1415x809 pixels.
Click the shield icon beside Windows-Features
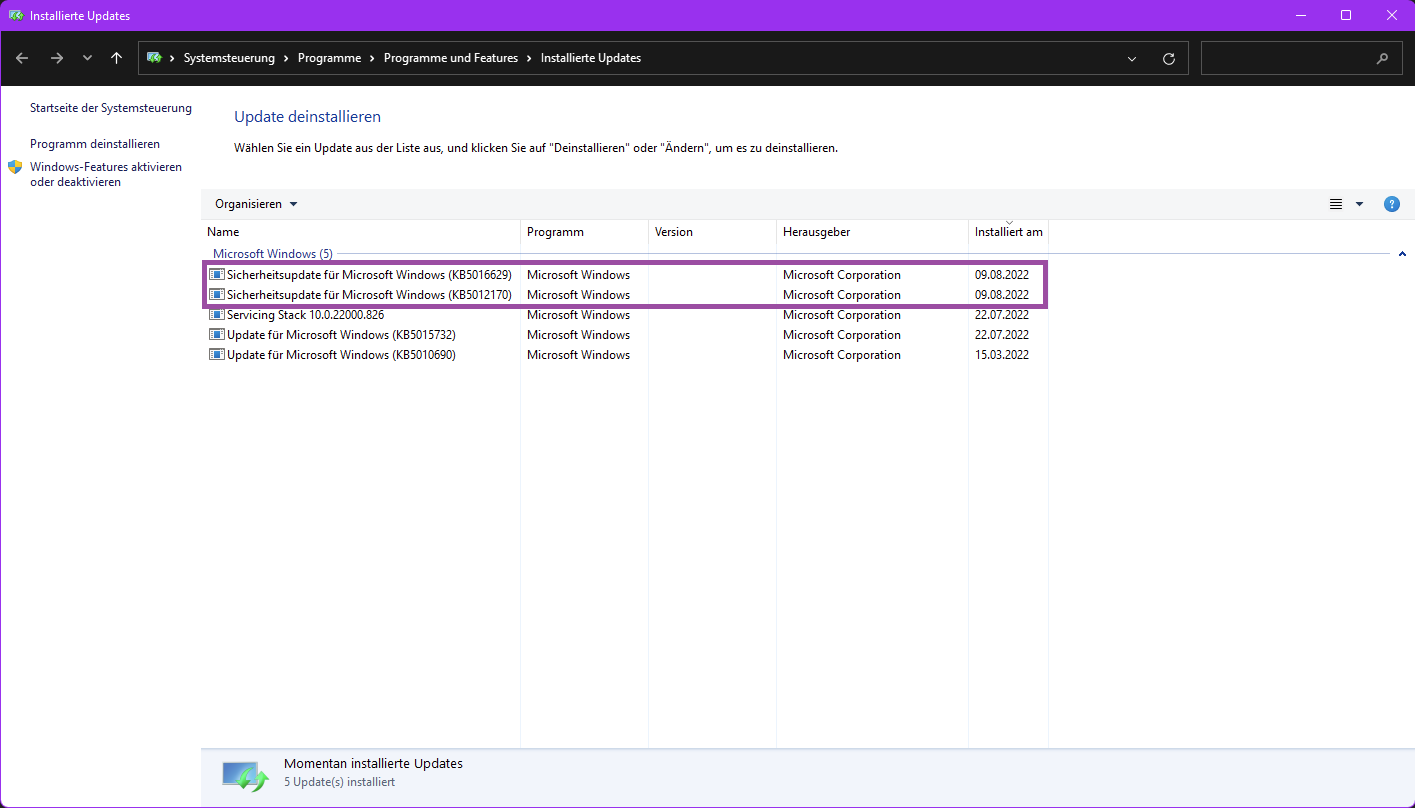tap(15, 167)
